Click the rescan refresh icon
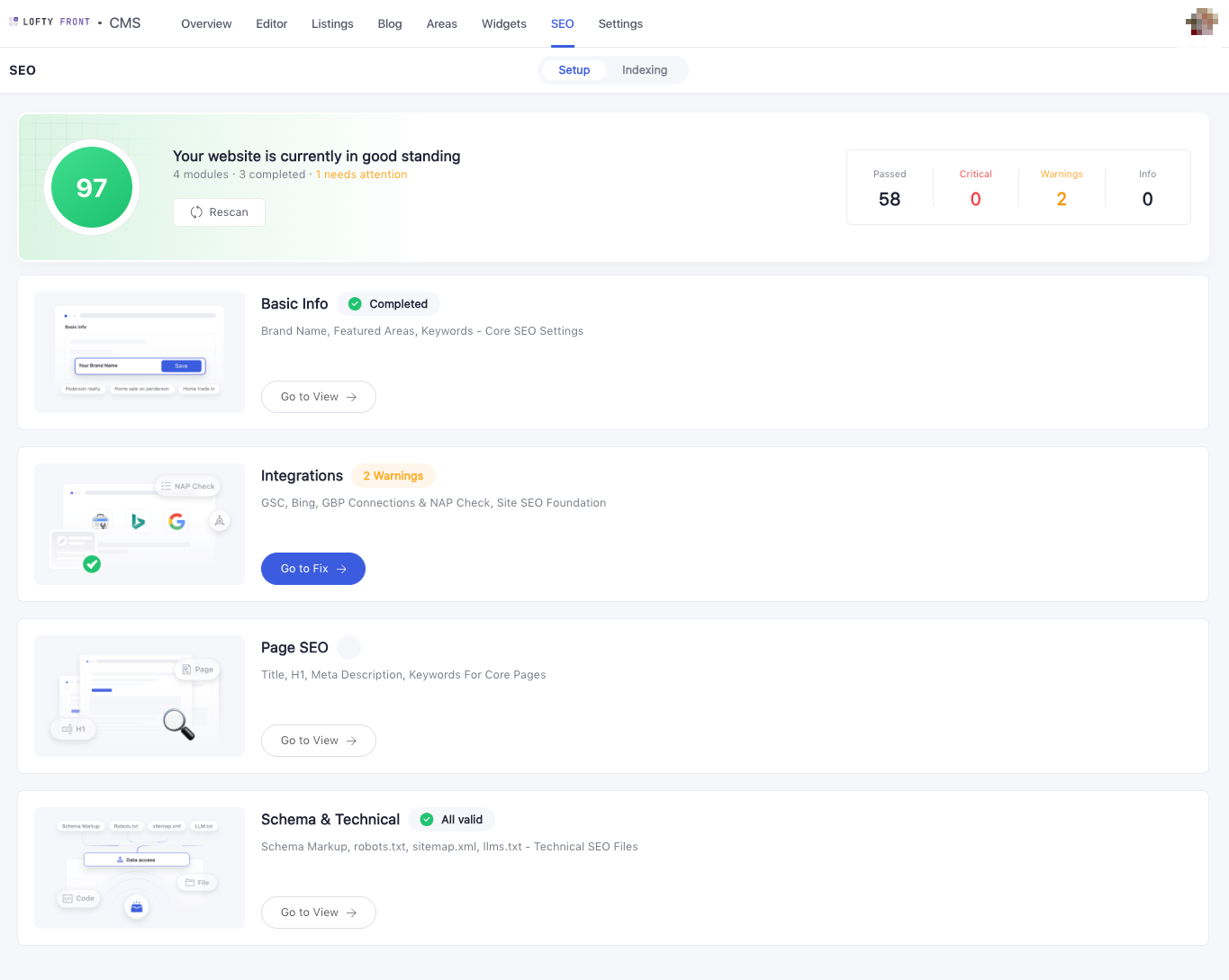The width and height of the screenshot is (1229, 980). 196,212
